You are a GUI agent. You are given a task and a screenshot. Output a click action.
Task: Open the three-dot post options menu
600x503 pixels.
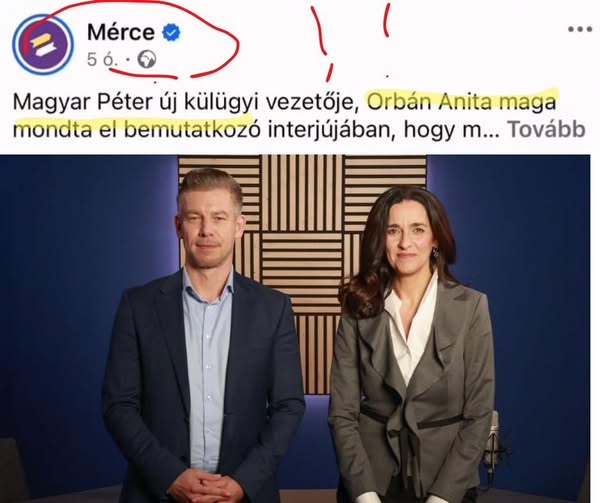(x=580, y=29)
